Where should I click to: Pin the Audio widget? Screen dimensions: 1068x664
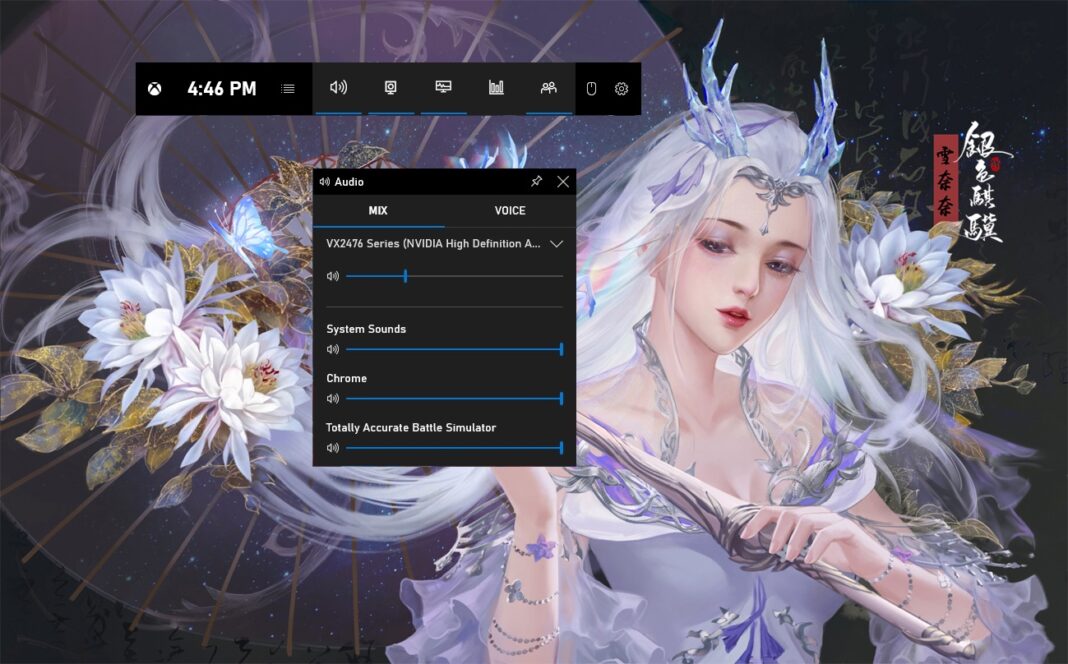click(x=536, y=182)
